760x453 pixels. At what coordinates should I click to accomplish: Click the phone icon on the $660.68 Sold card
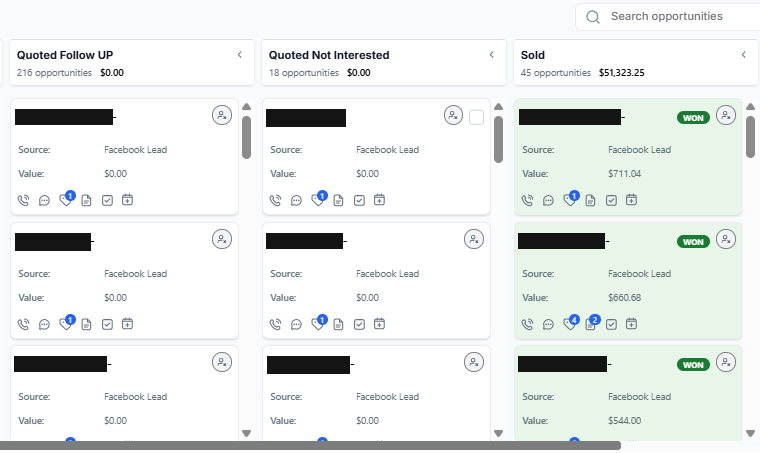527,324
